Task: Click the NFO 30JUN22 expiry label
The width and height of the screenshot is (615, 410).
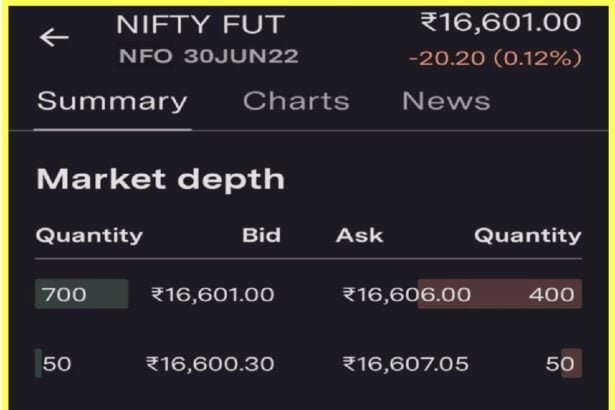Action: point(208,56)
